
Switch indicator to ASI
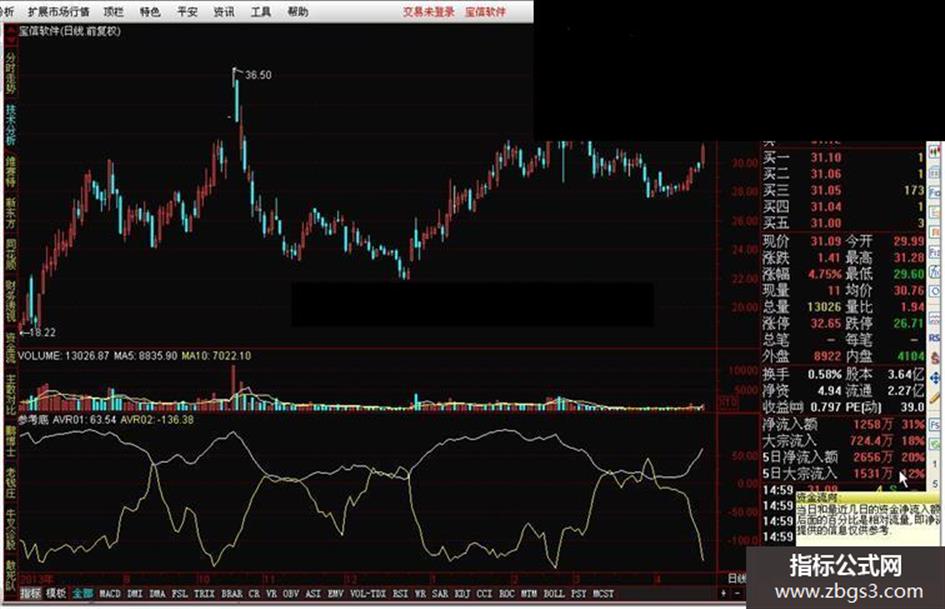[x=313, y=593]
